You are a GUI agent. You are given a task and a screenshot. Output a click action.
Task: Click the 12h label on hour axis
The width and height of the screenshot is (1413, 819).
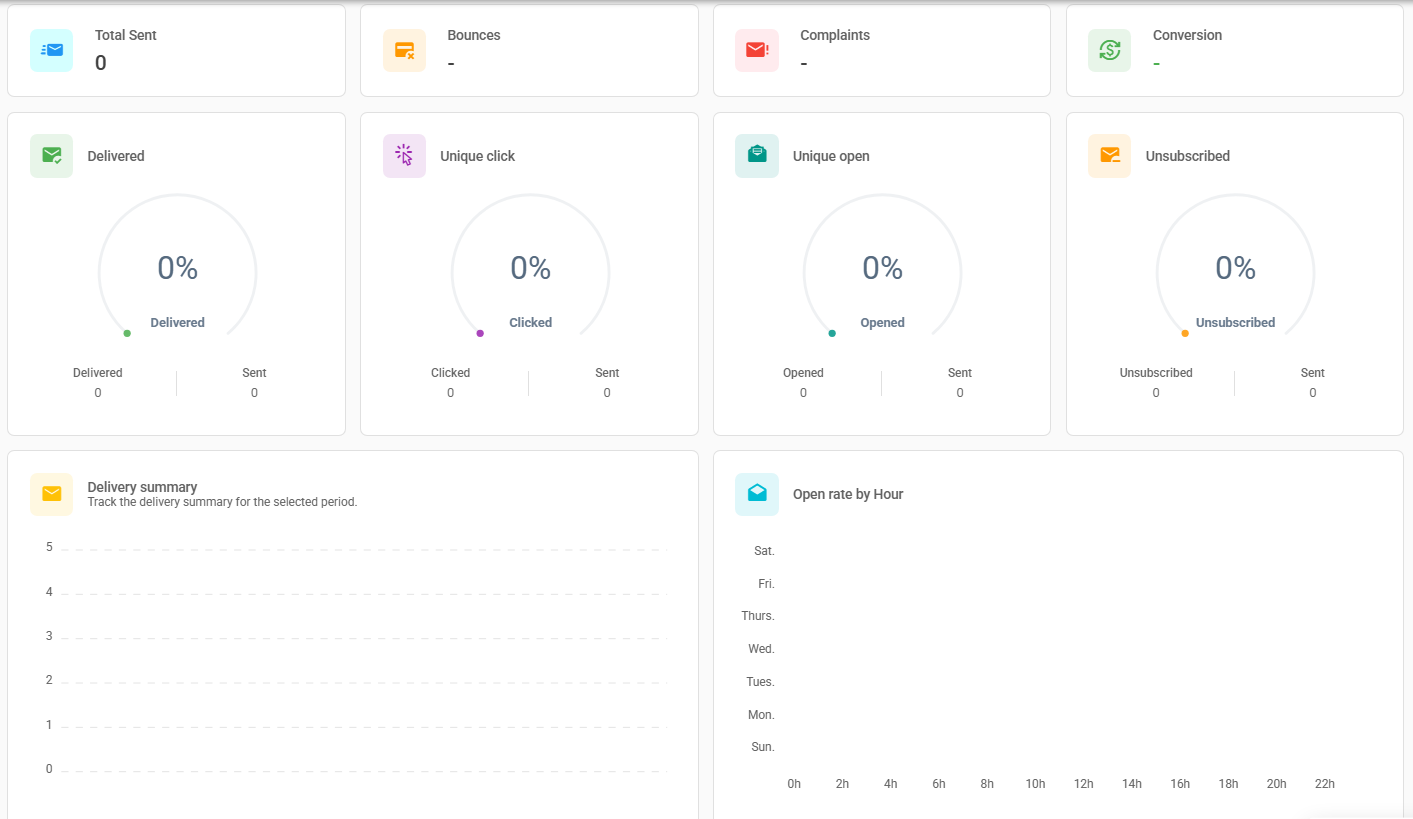tap(1083, 784)
